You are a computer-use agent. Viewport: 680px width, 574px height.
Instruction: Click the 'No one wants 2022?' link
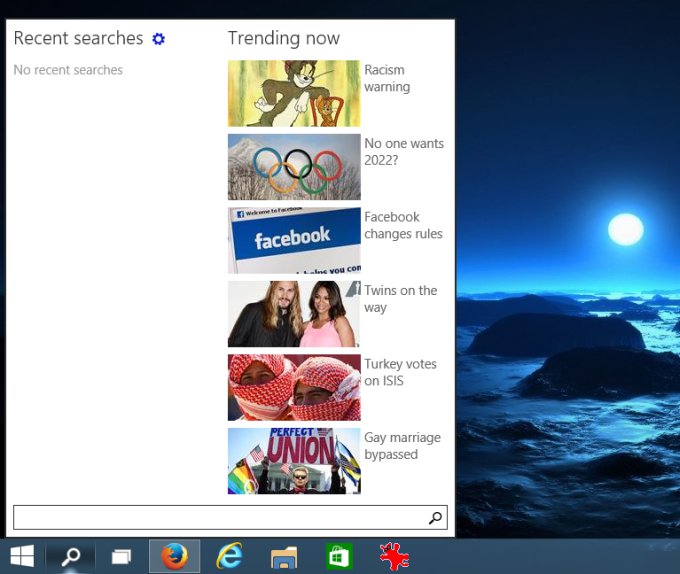pos(404,152)
